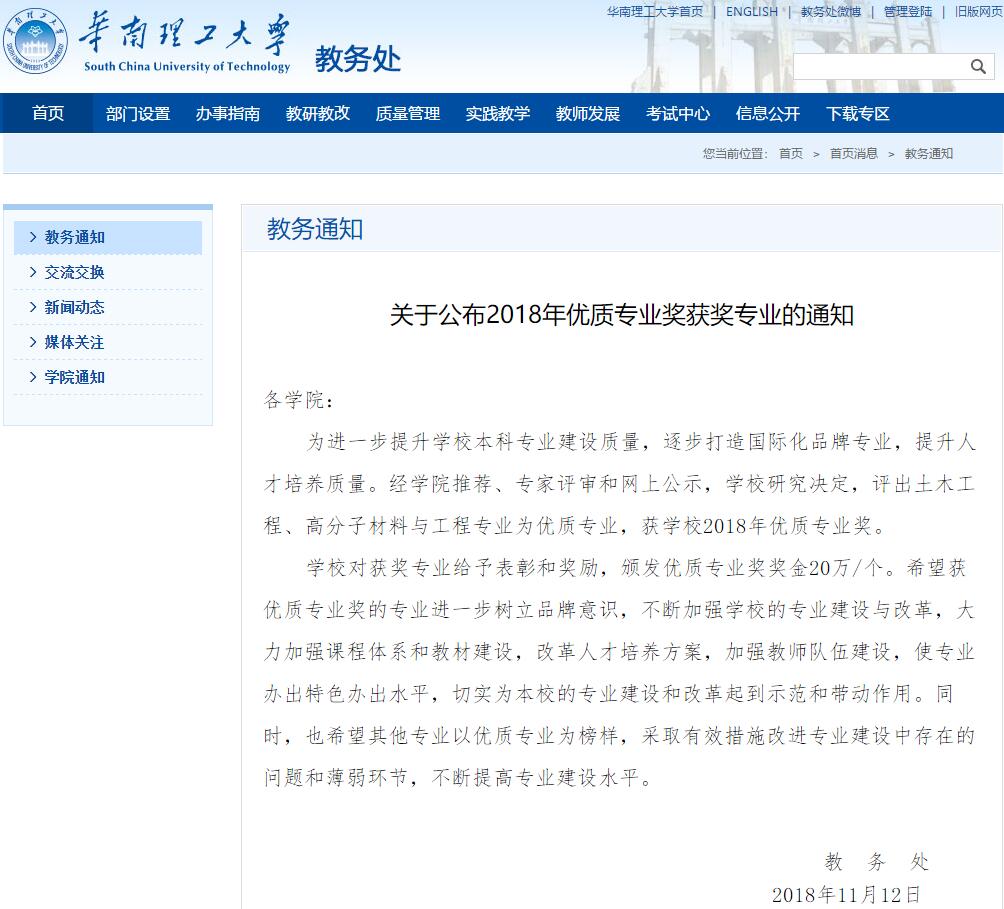Click 首页消息 in the breadcrumb

coord(854,153)
